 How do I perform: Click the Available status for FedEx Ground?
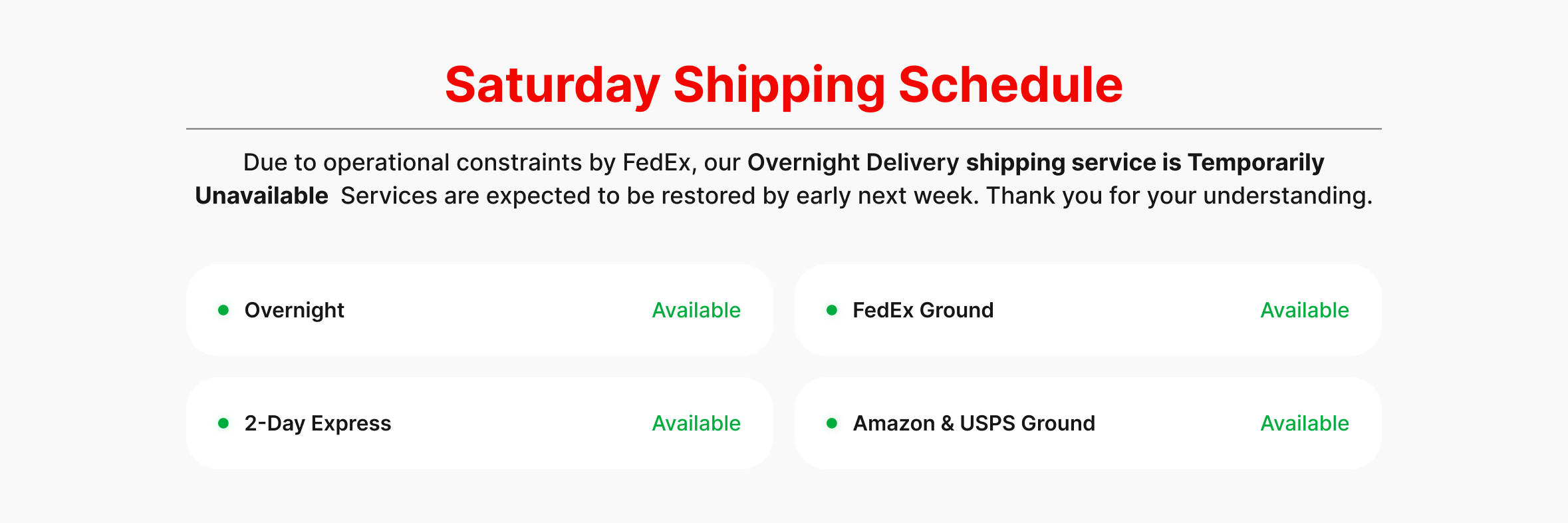[1304, 310]
